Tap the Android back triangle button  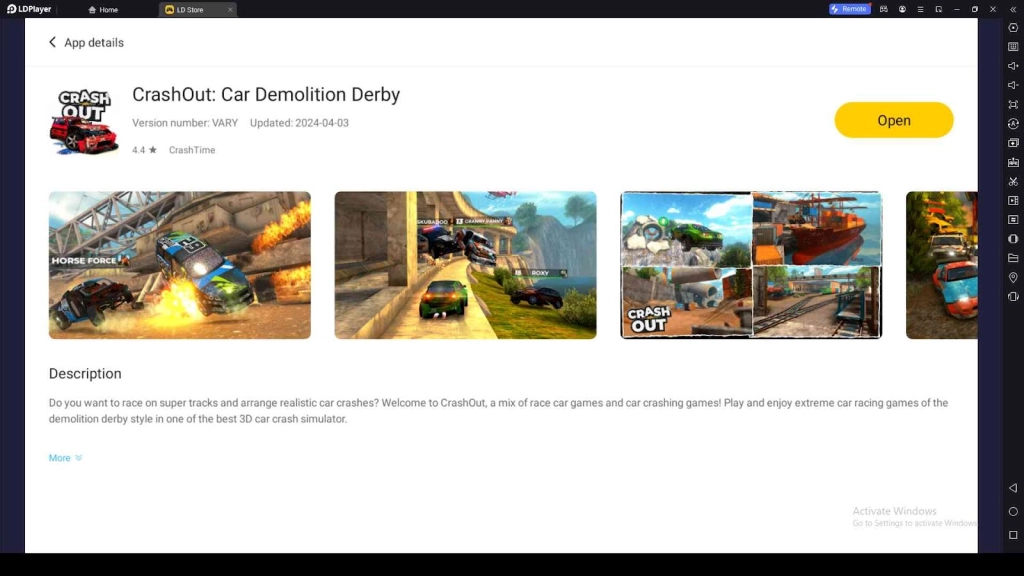1013,488
